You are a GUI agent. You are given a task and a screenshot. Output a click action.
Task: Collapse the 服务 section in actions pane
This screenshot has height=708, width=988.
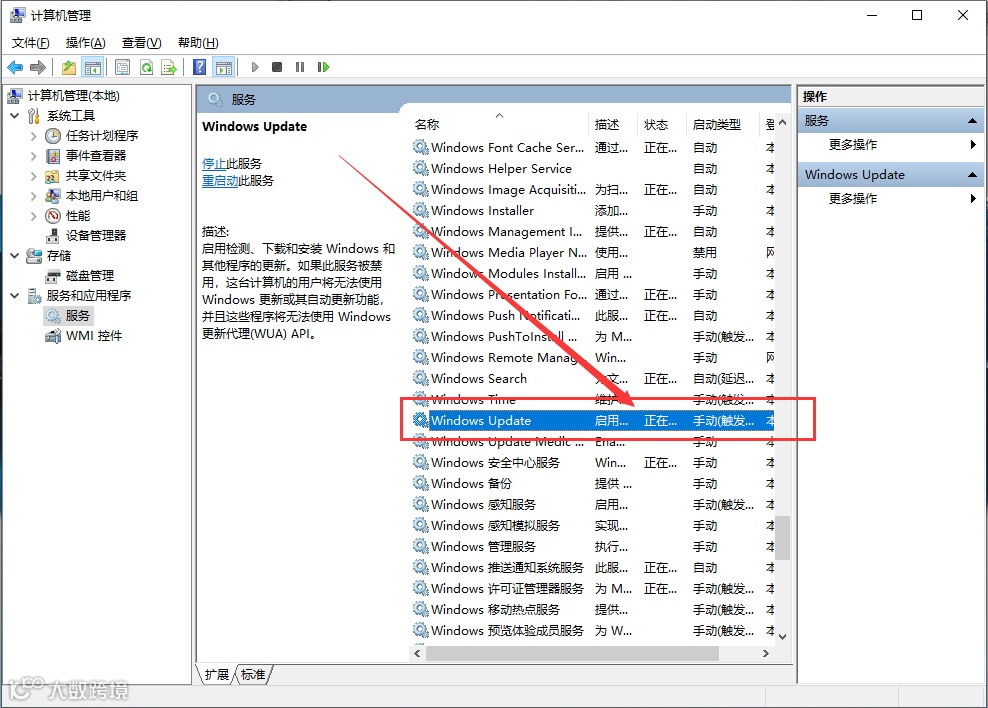972,120
